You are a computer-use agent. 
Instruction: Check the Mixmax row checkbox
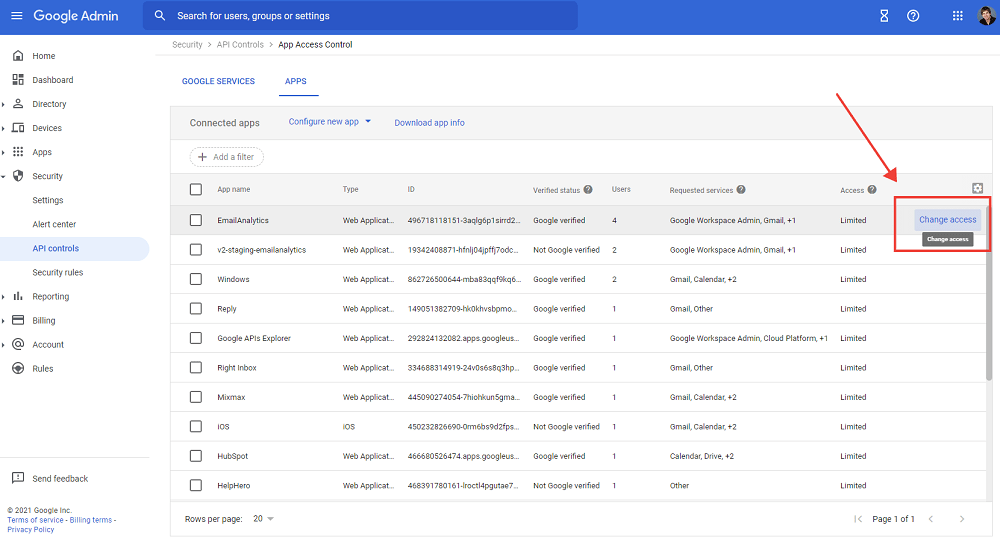tap(196, 397)
